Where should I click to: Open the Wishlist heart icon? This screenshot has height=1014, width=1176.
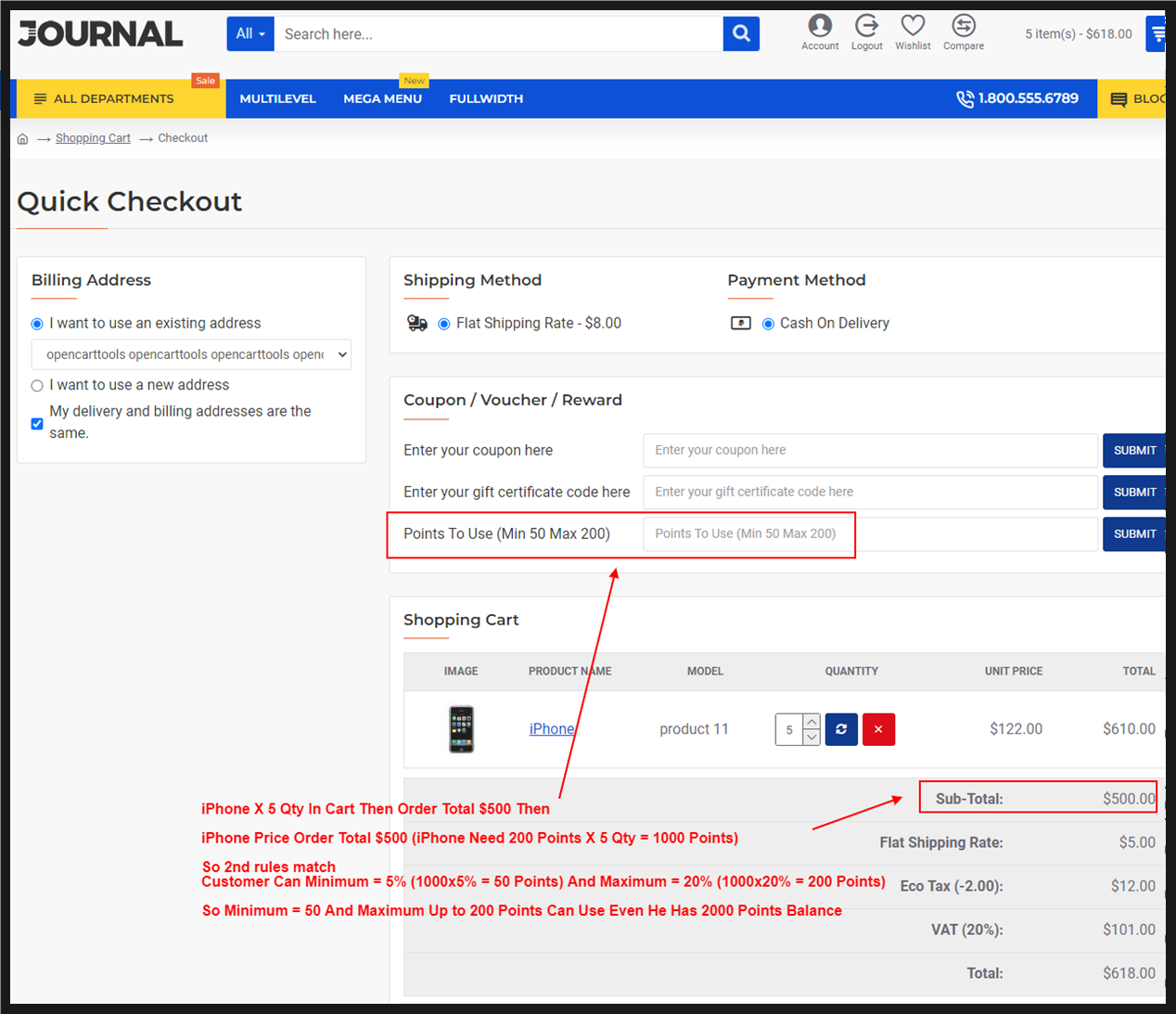coord(913,26)
